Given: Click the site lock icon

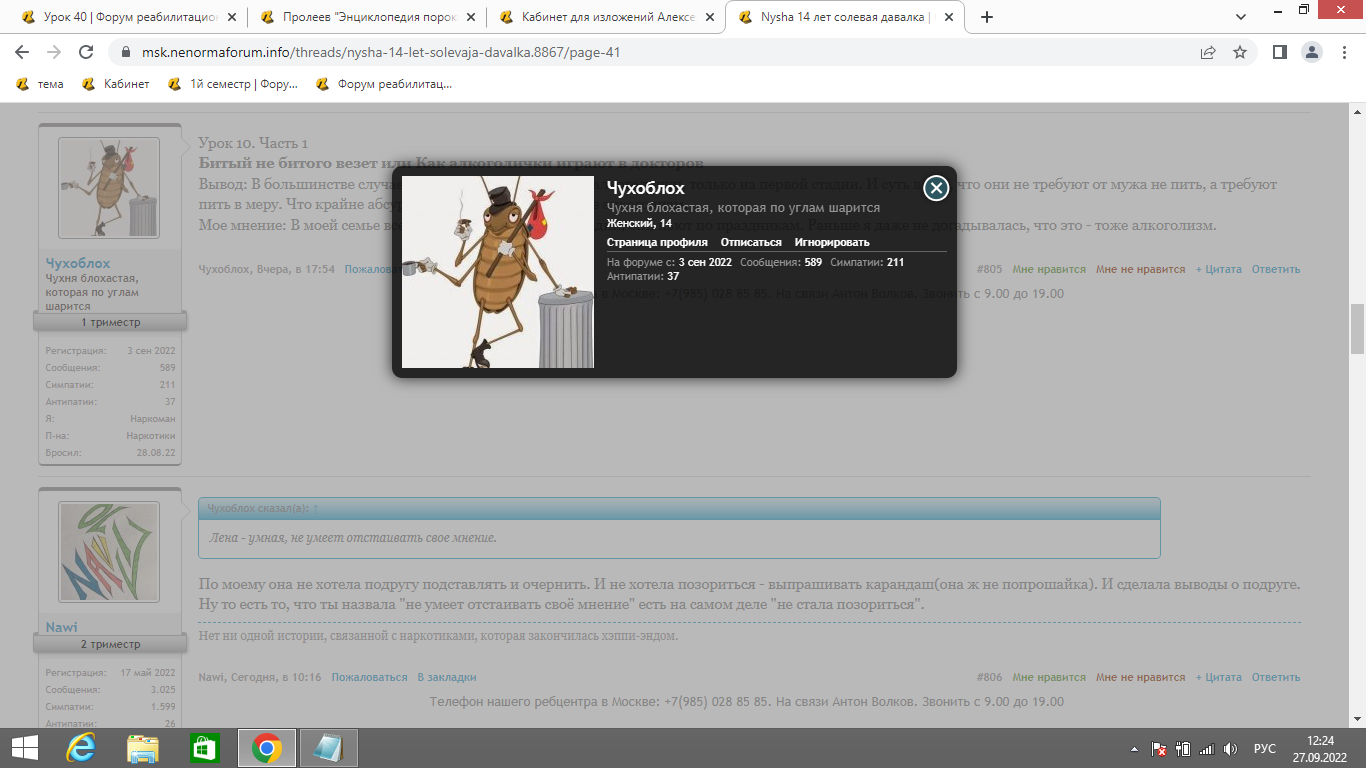Looking at the screenshot, I should [x=126, y=52].
